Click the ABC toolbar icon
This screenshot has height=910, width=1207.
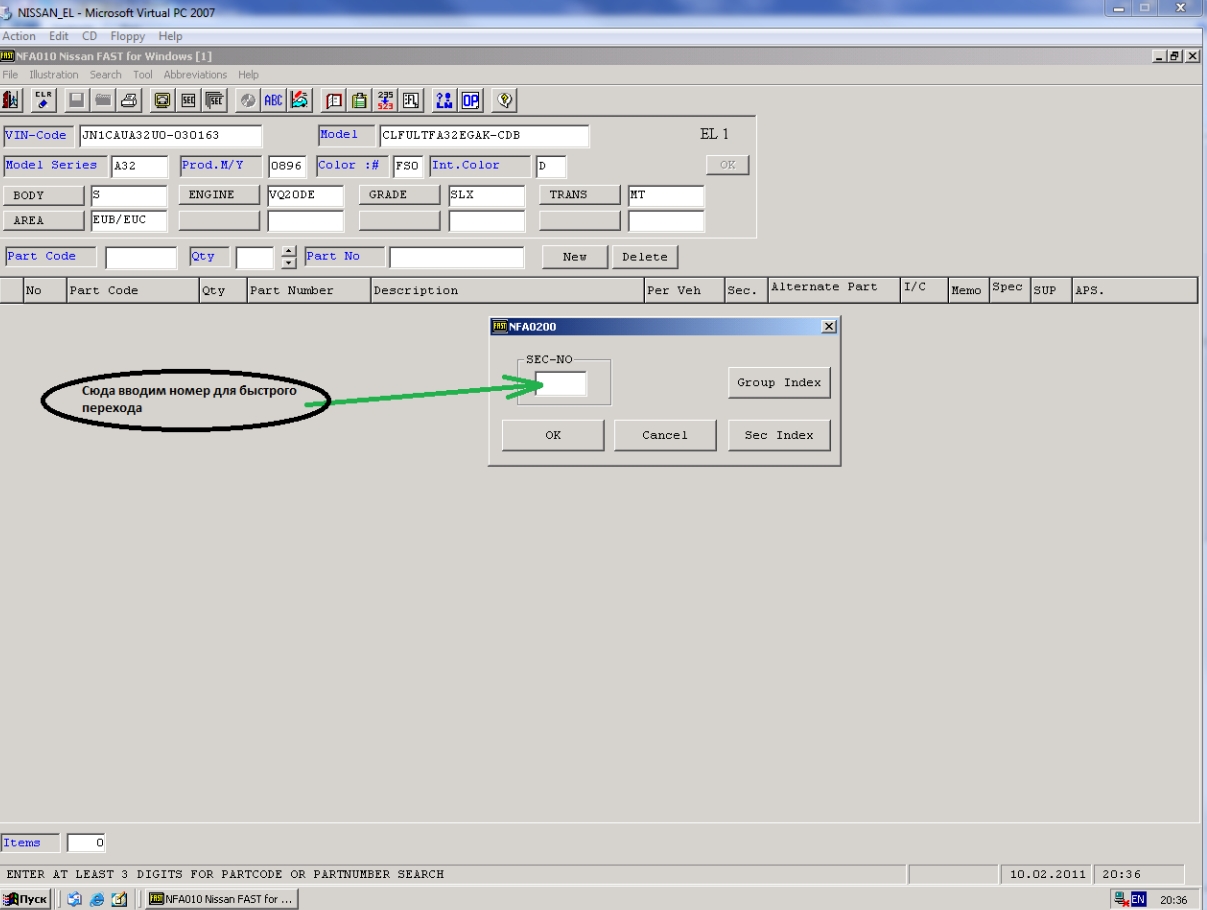coord(272,100)
